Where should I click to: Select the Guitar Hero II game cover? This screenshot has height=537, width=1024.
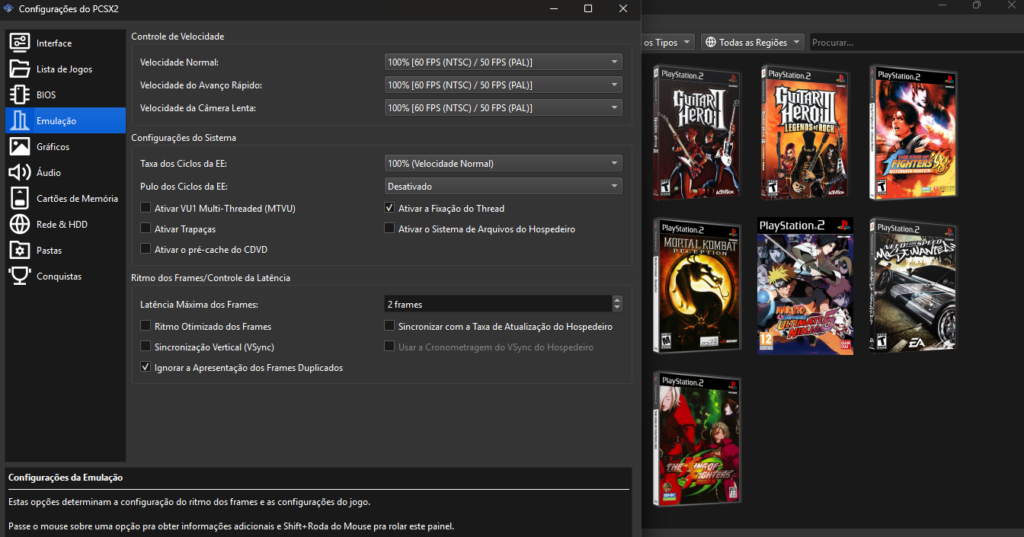pos(697,132)
